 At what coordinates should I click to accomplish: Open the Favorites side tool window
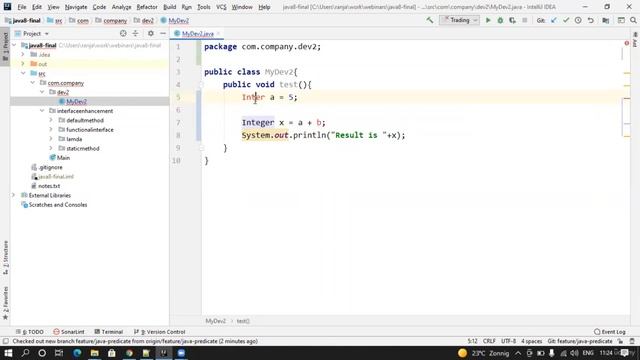point(5,303)
